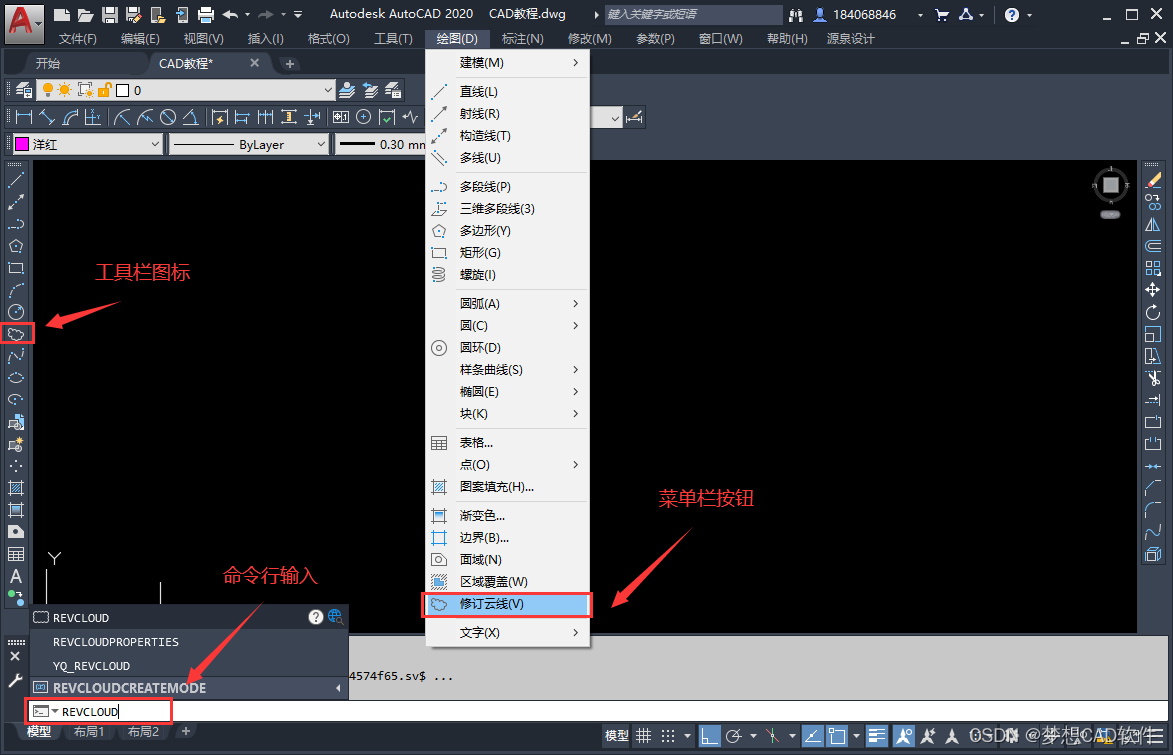Toggle grid display in status bar
The width and height of the screenshot is (1173, 755).
[643, 736]
